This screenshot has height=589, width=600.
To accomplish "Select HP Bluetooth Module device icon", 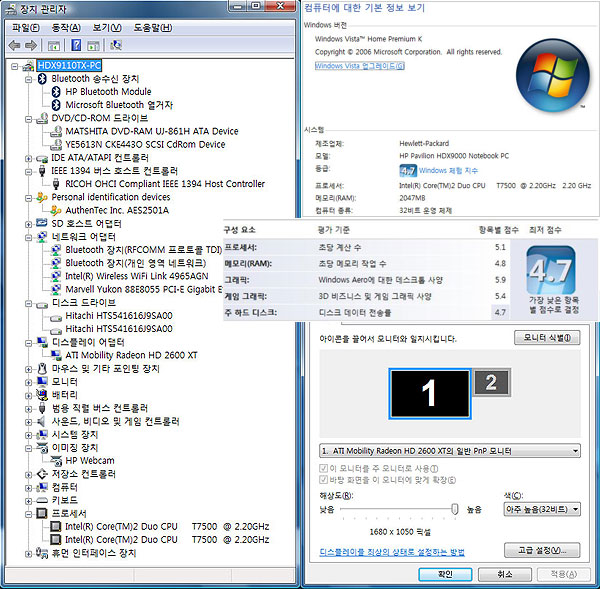I will point(56,92).
